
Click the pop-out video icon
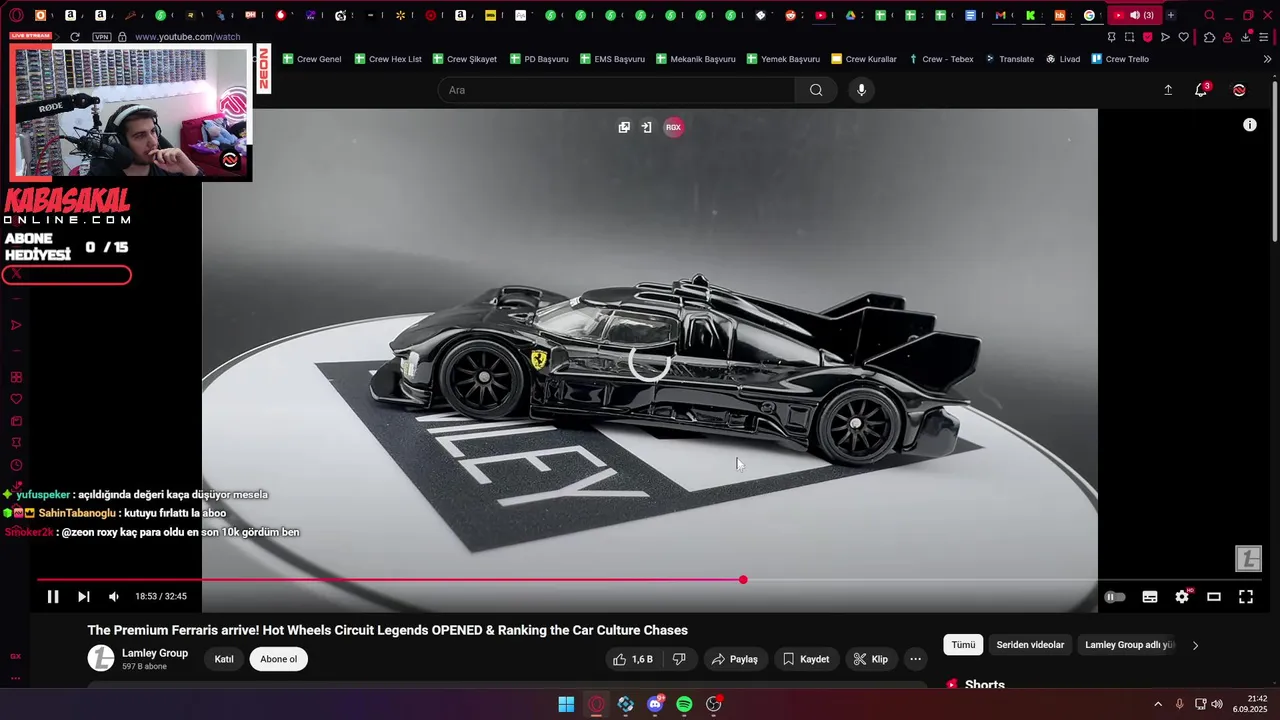624,127
